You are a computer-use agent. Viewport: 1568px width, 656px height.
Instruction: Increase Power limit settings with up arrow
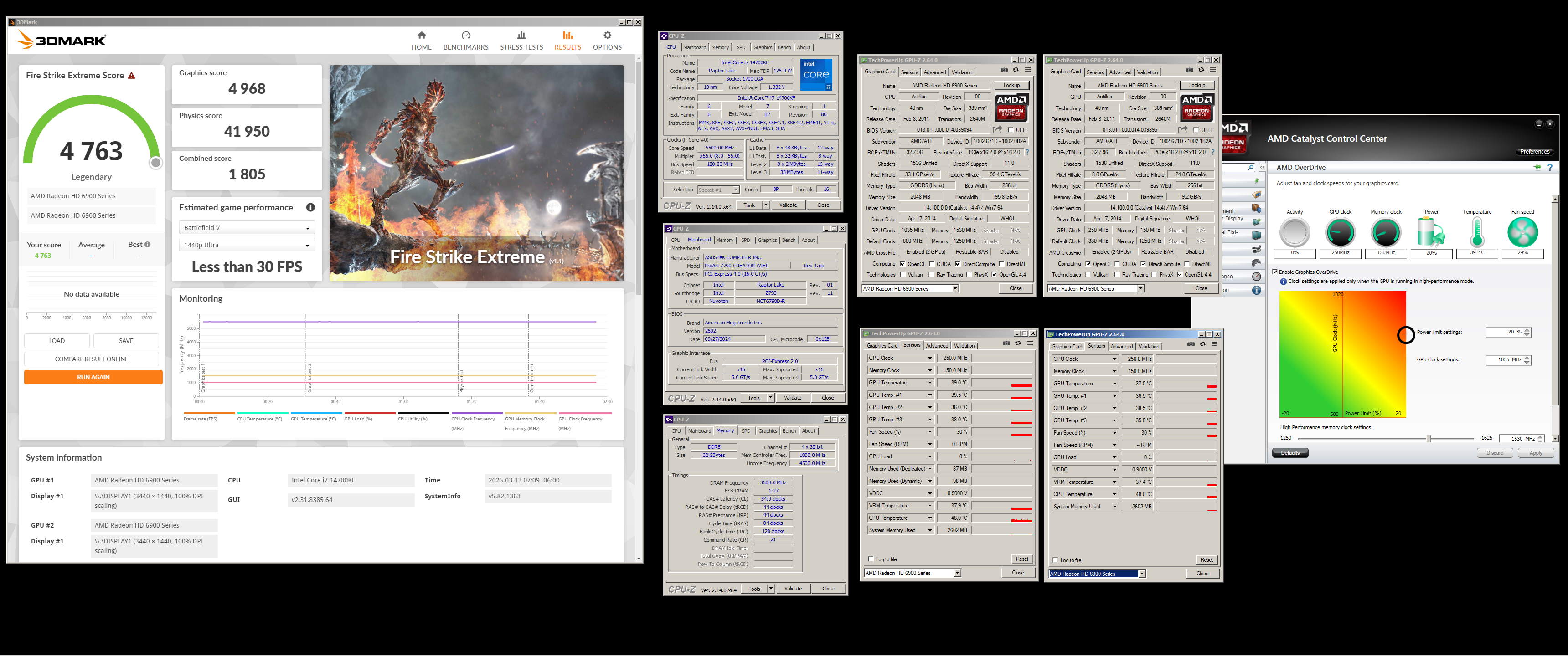[x=1527, y=330]
